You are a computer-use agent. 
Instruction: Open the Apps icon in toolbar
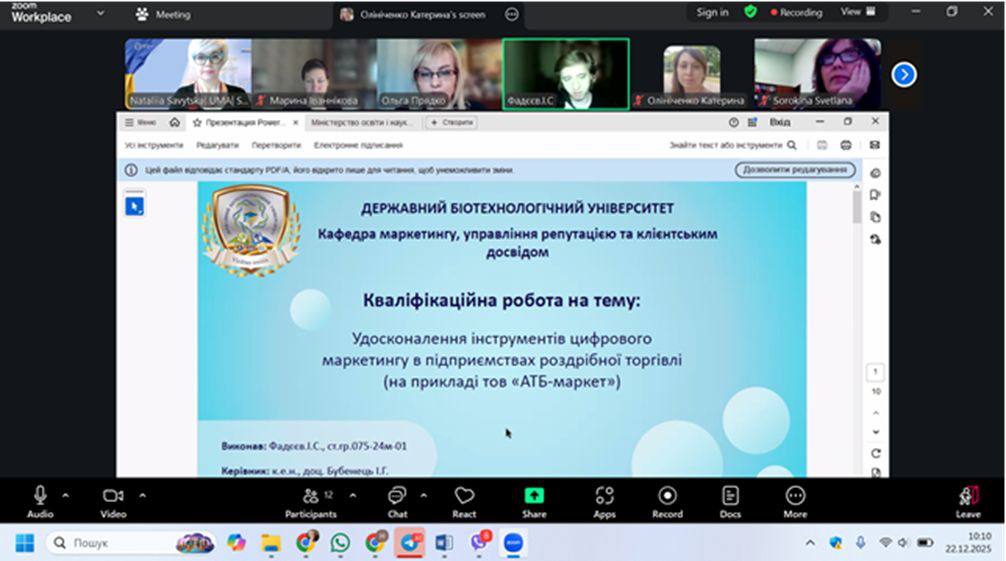click(x=604, y=497)
